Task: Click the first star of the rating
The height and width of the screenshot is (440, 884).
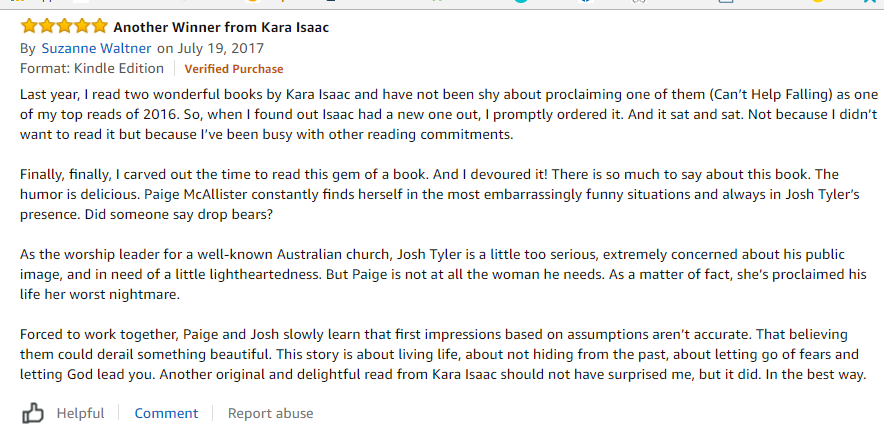Action: [29, 26]
